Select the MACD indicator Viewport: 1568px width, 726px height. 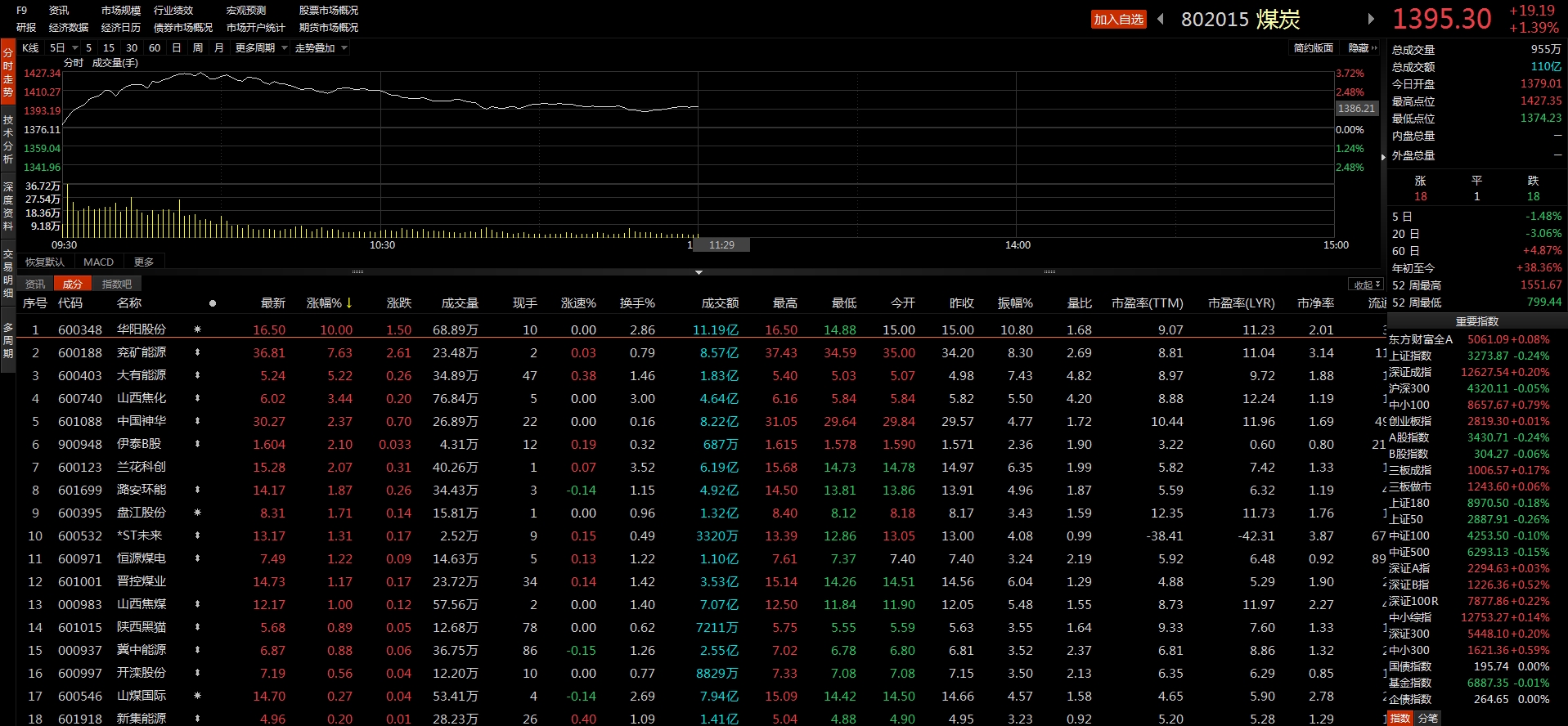99,262
